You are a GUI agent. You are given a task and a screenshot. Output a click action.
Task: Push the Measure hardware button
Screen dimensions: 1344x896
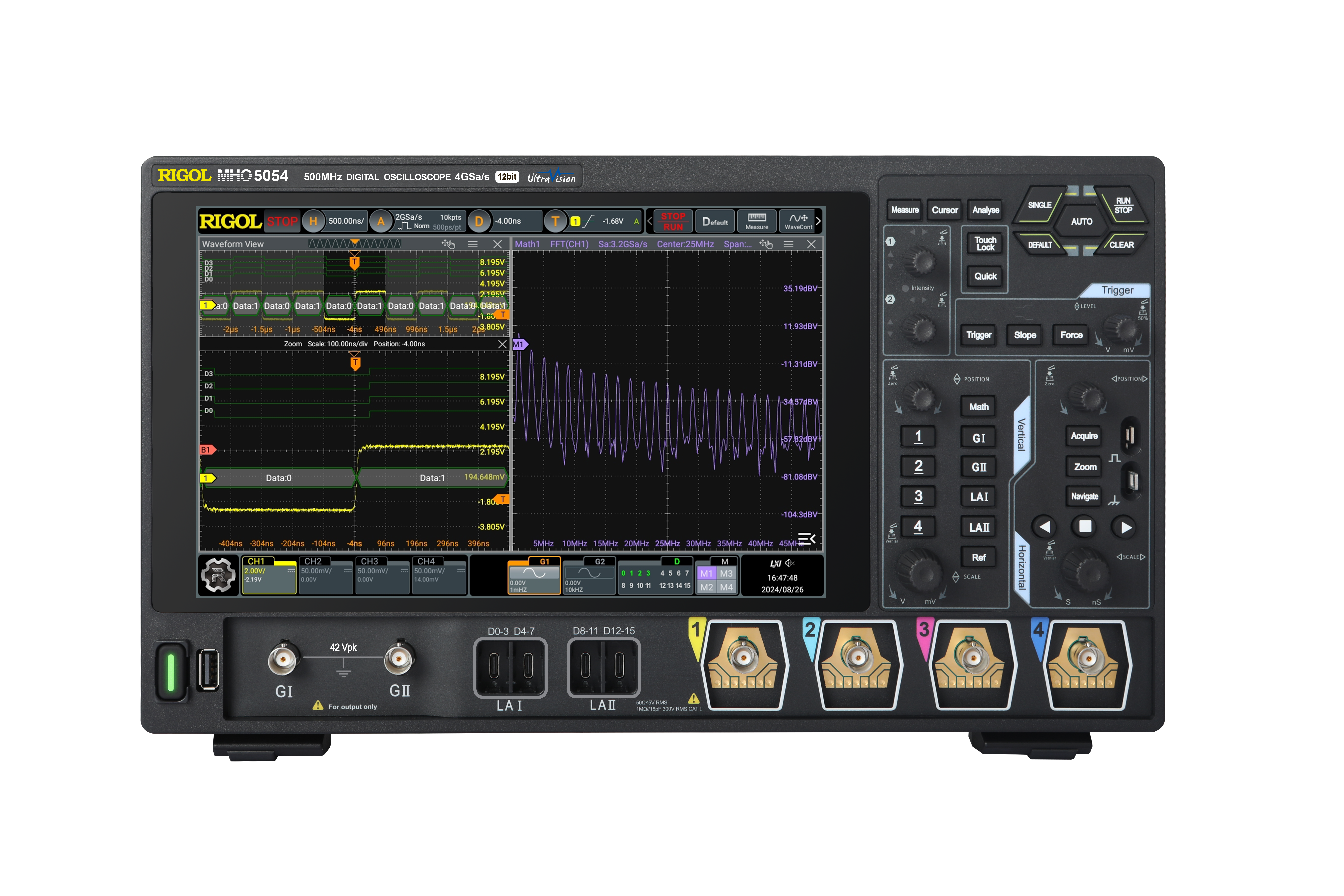pyautogui.click(x=905, y=210)
